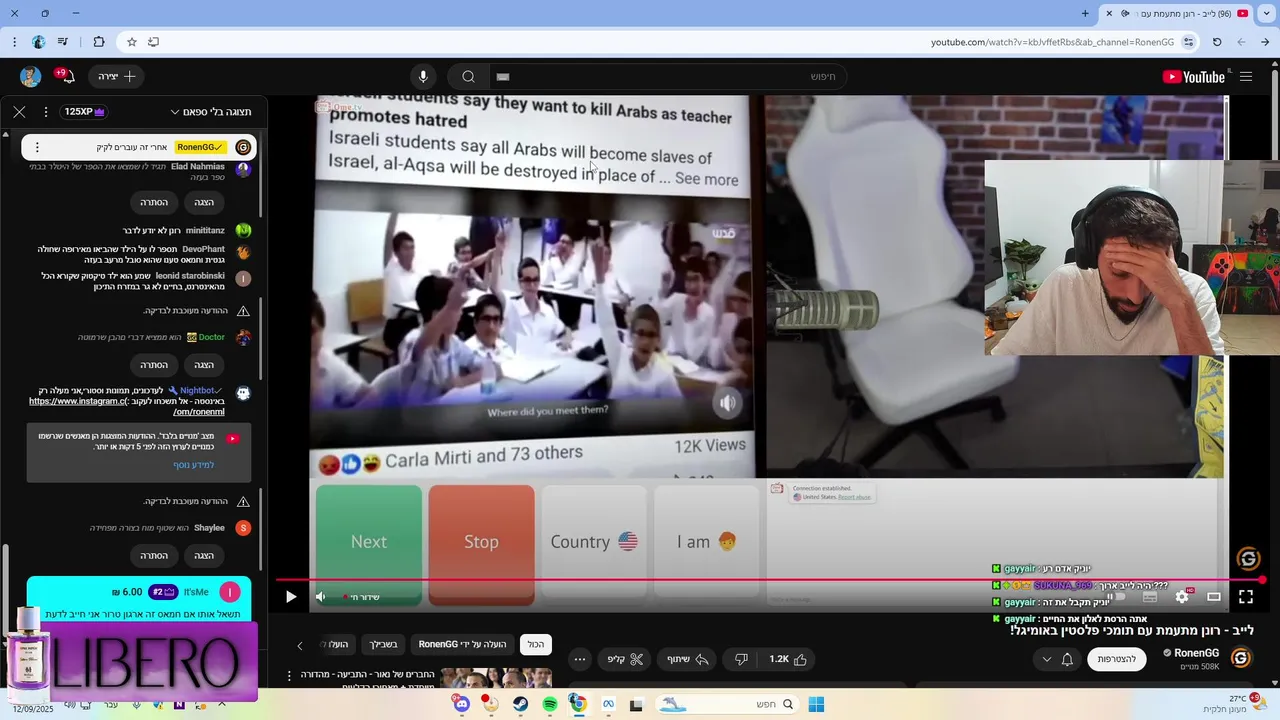
Task: Play the video
Action: point(291,597)
